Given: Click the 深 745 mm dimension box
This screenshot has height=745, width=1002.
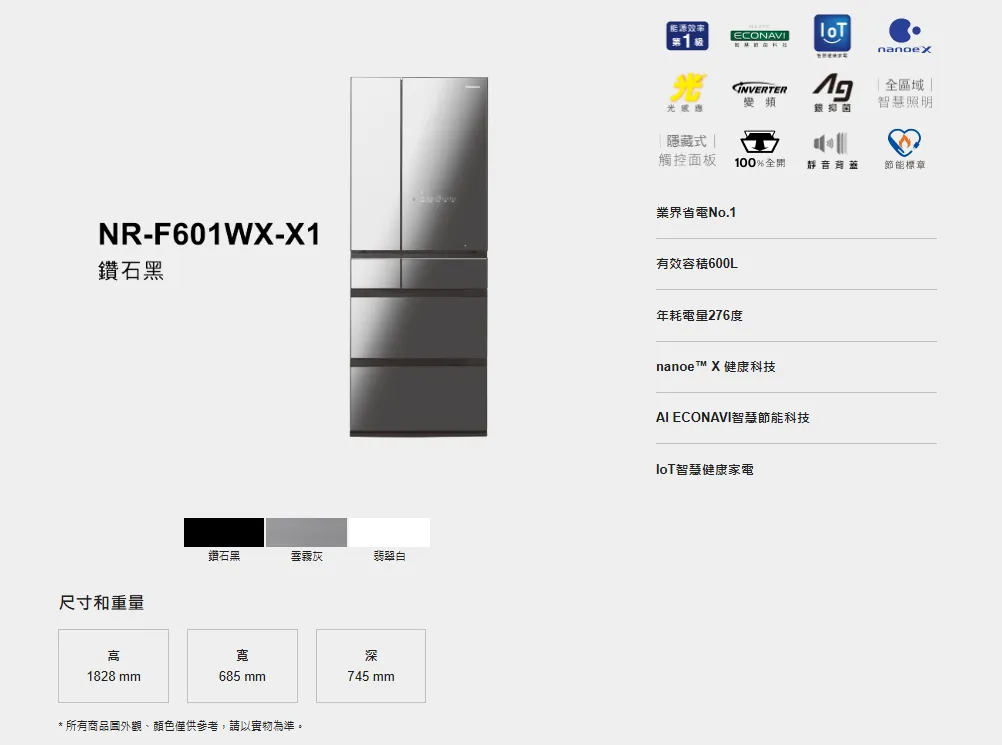Looking at the screenshot, I should pyautogui.click(x=371, y=666).
